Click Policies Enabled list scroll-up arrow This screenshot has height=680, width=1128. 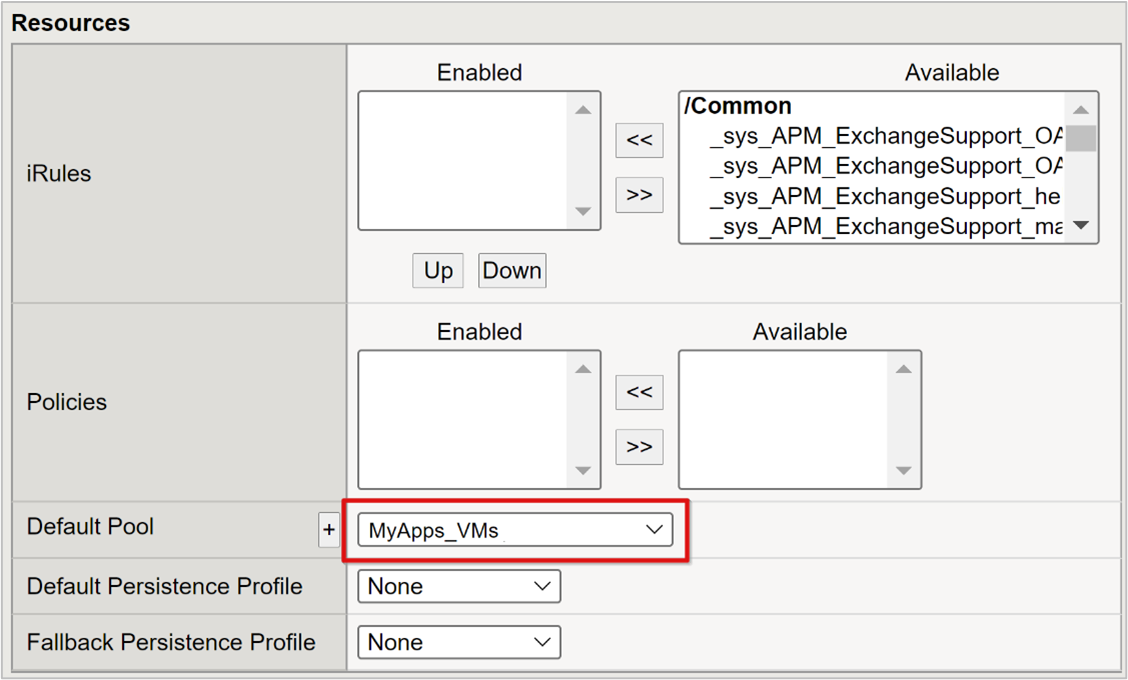583,369
